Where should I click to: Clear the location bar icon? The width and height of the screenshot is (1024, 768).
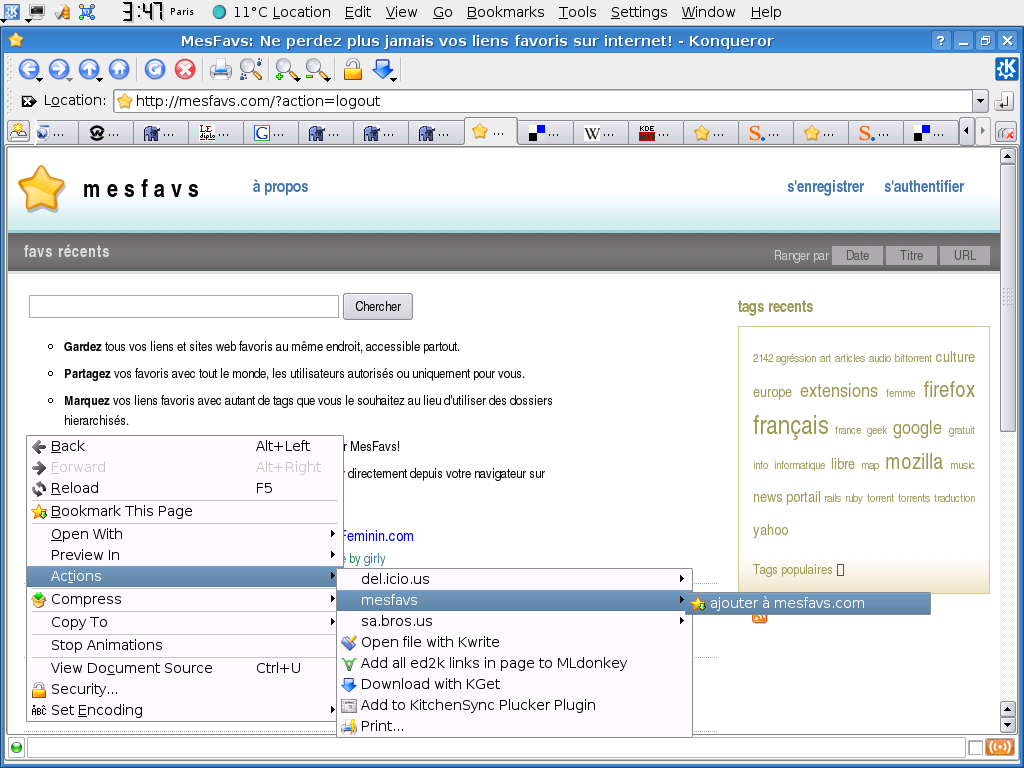[x=29, y=101]
